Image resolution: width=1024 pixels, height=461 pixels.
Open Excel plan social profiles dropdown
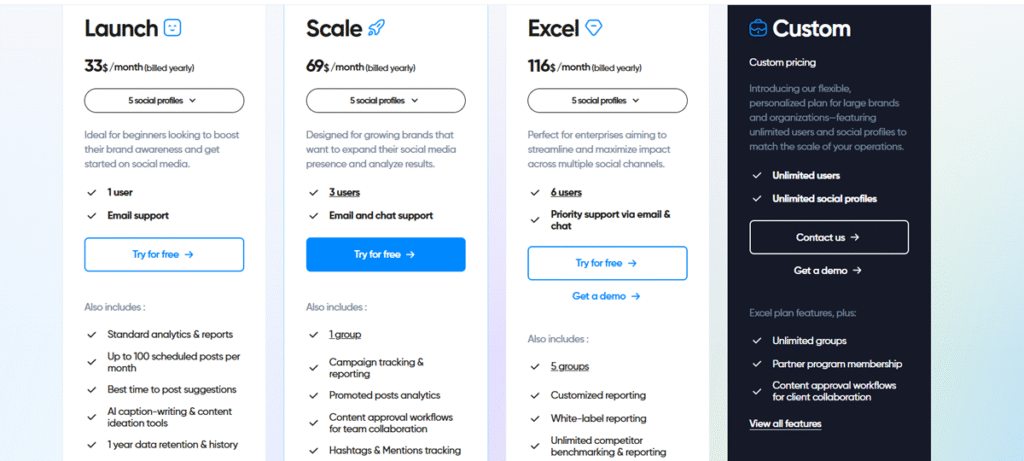point(607,101)
